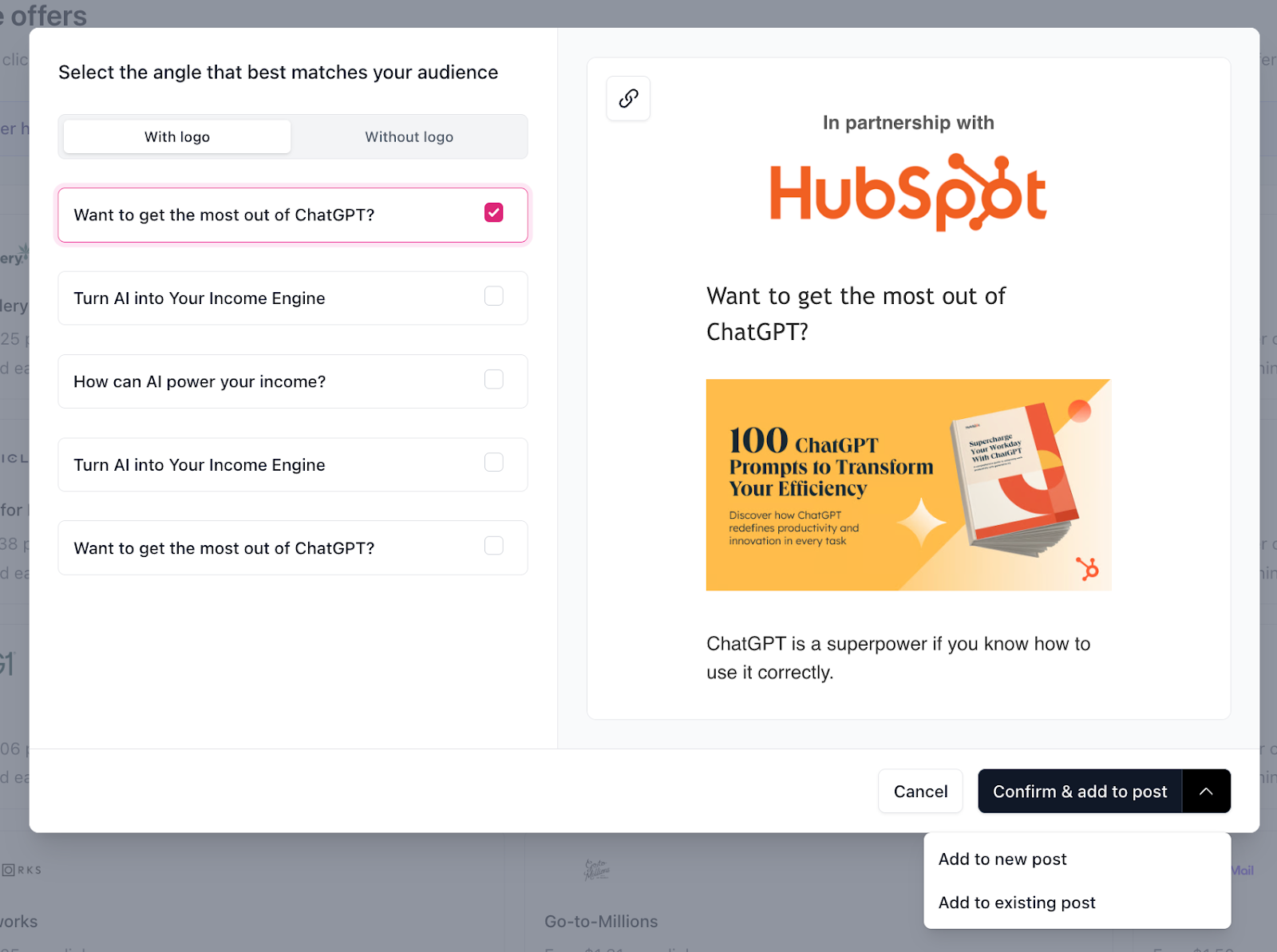Choose 'Add to existing post' menu option
1277x952 pixels.
[x=1017, y=903]
